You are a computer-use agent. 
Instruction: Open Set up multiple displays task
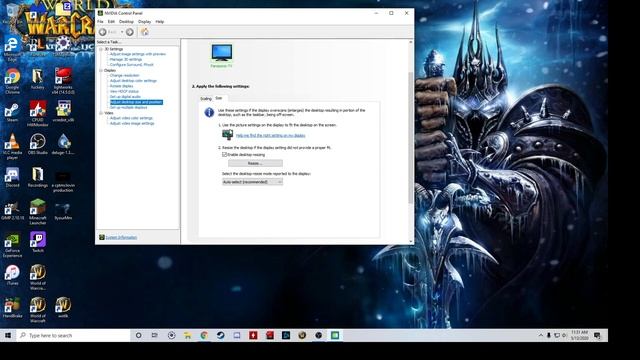click(128, 107)
